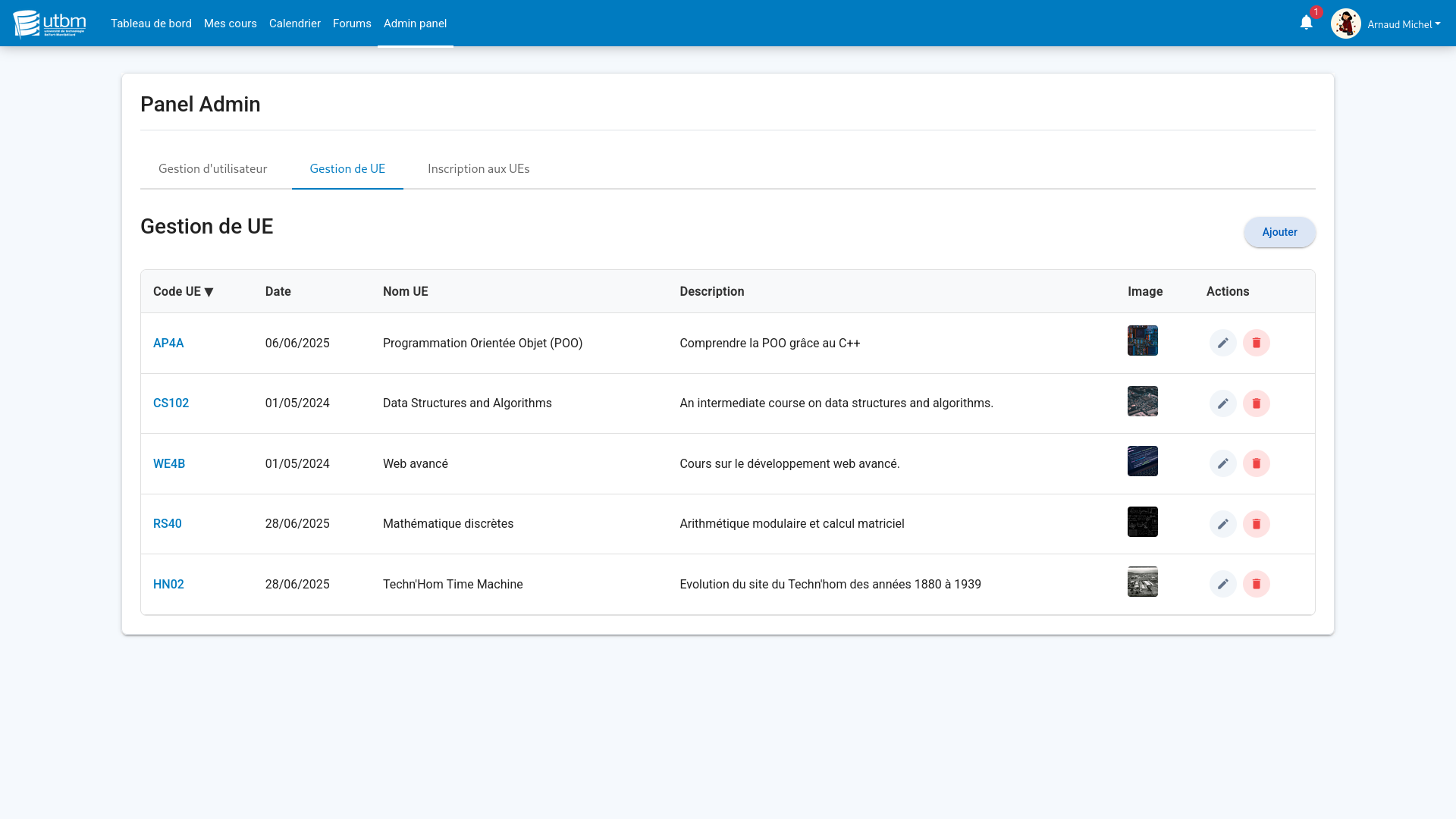Remove RS40 via its delete icon

click(x=1257, y=523)
